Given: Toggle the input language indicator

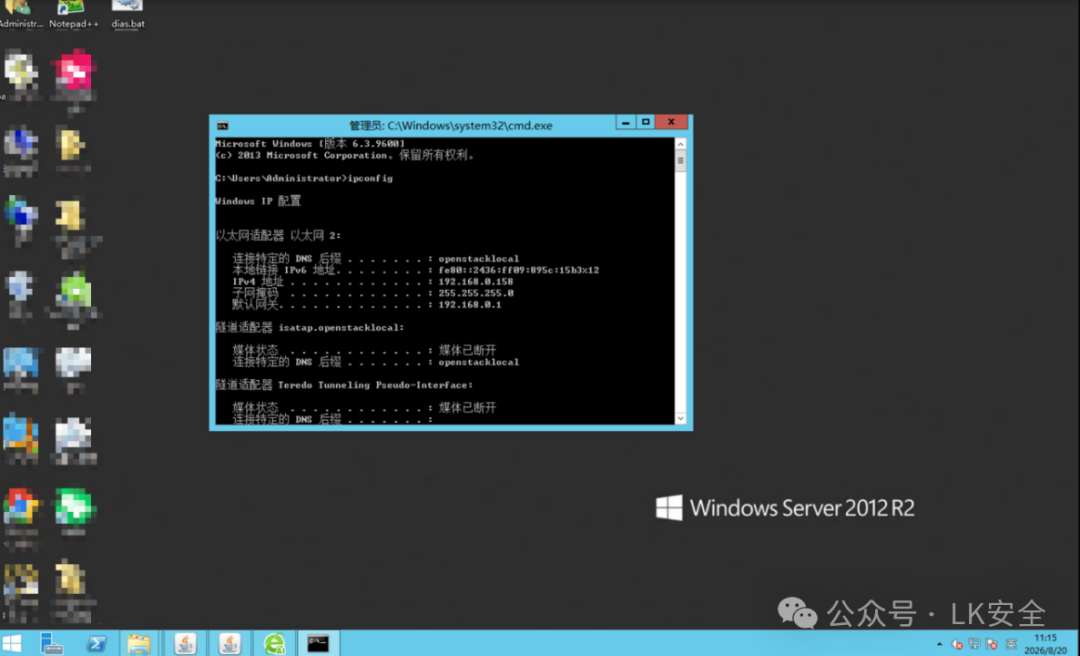Looking at the screenshot, I should [x=1010, y=644].
